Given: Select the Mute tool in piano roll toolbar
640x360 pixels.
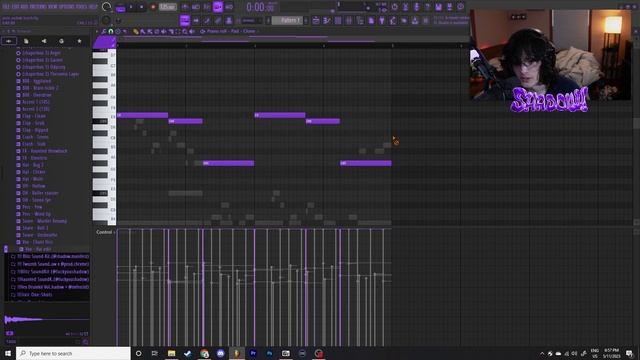Looking at the screenshot, I should [164, 31].
